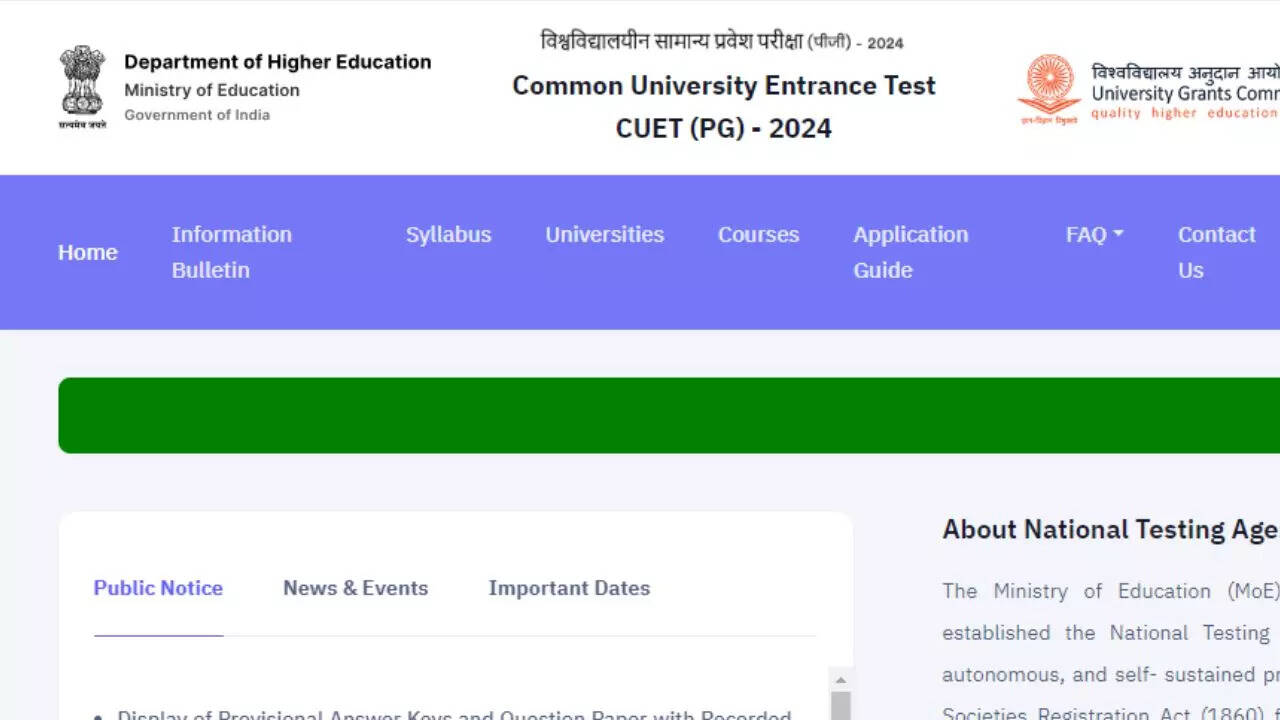The height and width of the screenshot is (720, 1280).
Task: Open the Provisional Answer Keys notice link
Action: (x=454, y=714)
